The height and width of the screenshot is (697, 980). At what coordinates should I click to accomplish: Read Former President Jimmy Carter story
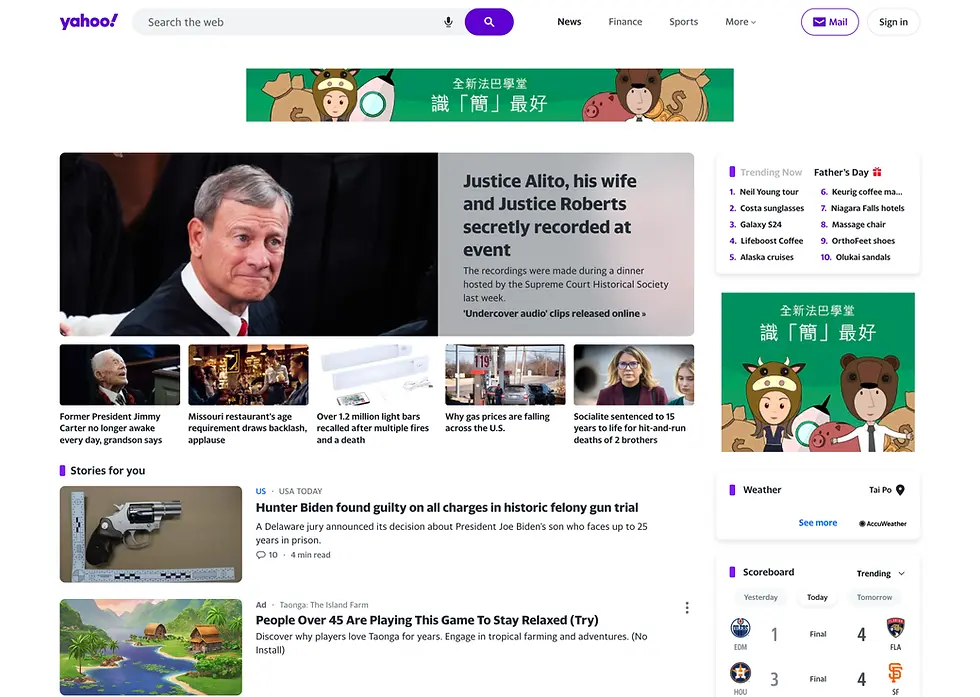[x=111, y=428]
